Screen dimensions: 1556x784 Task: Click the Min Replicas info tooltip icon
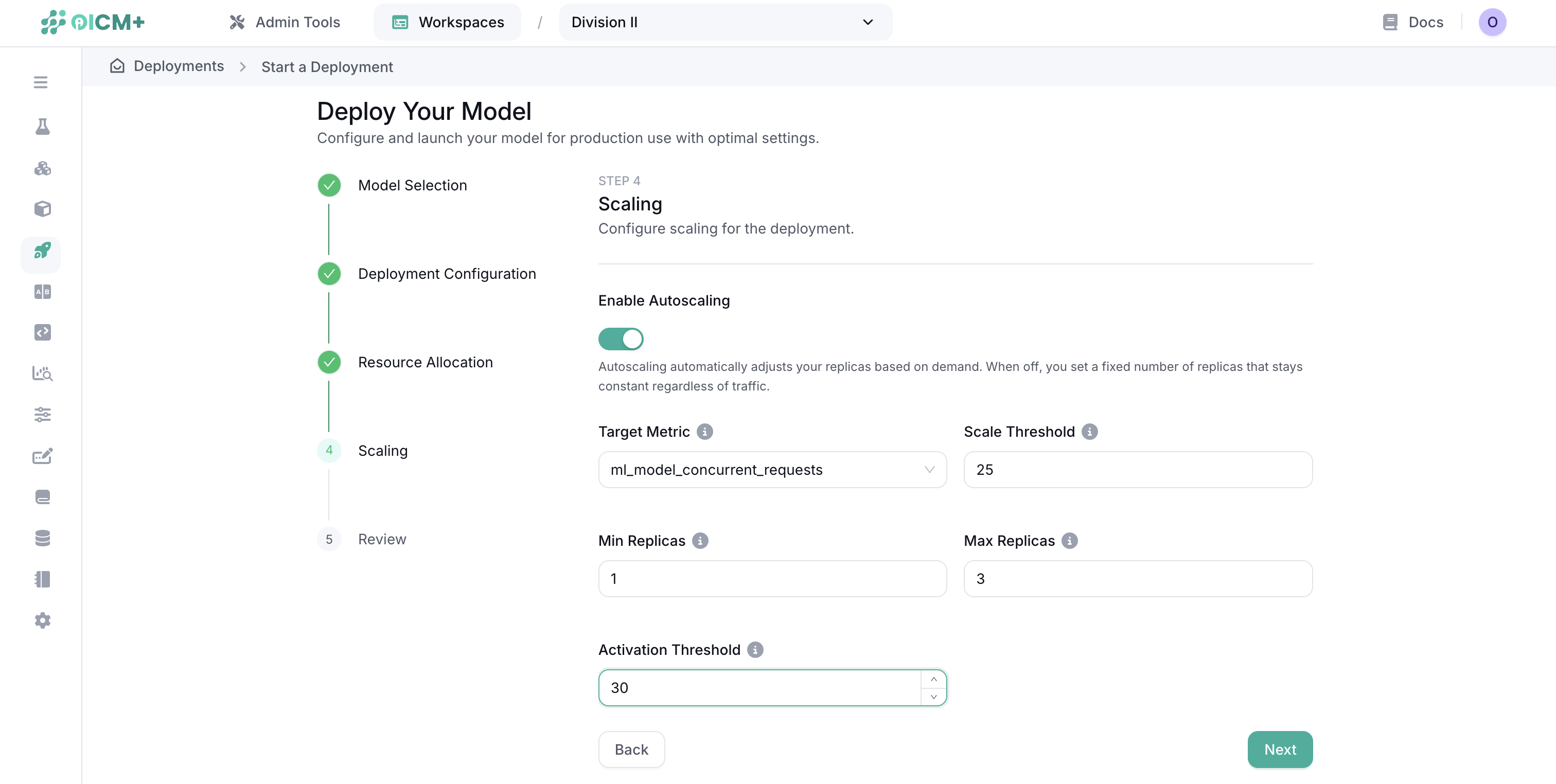pos(699,541)
